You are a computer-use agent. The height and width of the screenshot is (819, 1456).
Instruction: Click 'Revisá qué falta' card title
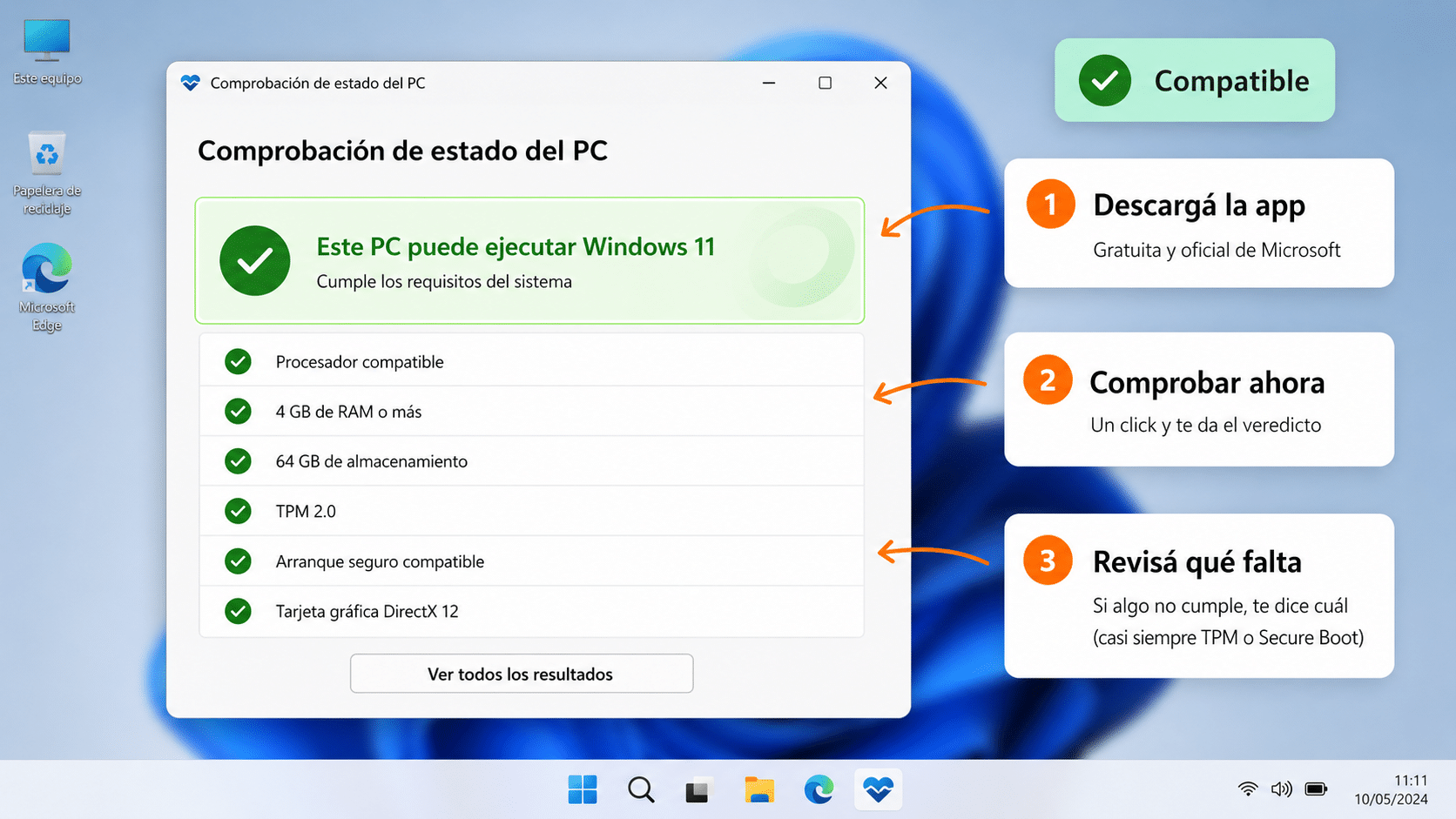[1197, 562]
